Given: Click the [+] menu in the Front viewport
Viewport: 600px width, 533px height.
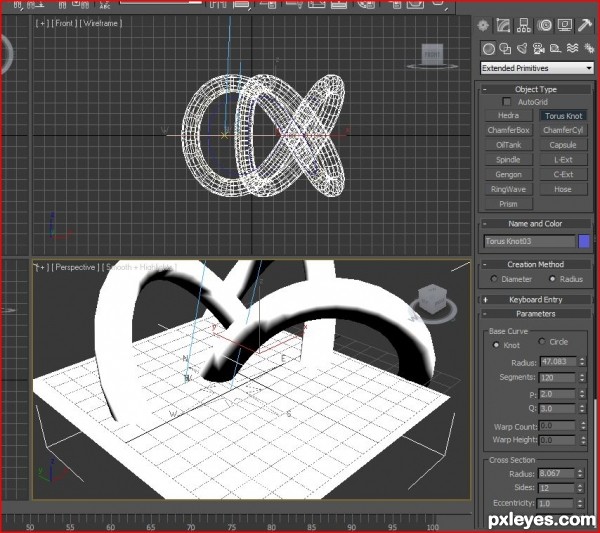Looking at the screenshot, I should pos(42,23).
